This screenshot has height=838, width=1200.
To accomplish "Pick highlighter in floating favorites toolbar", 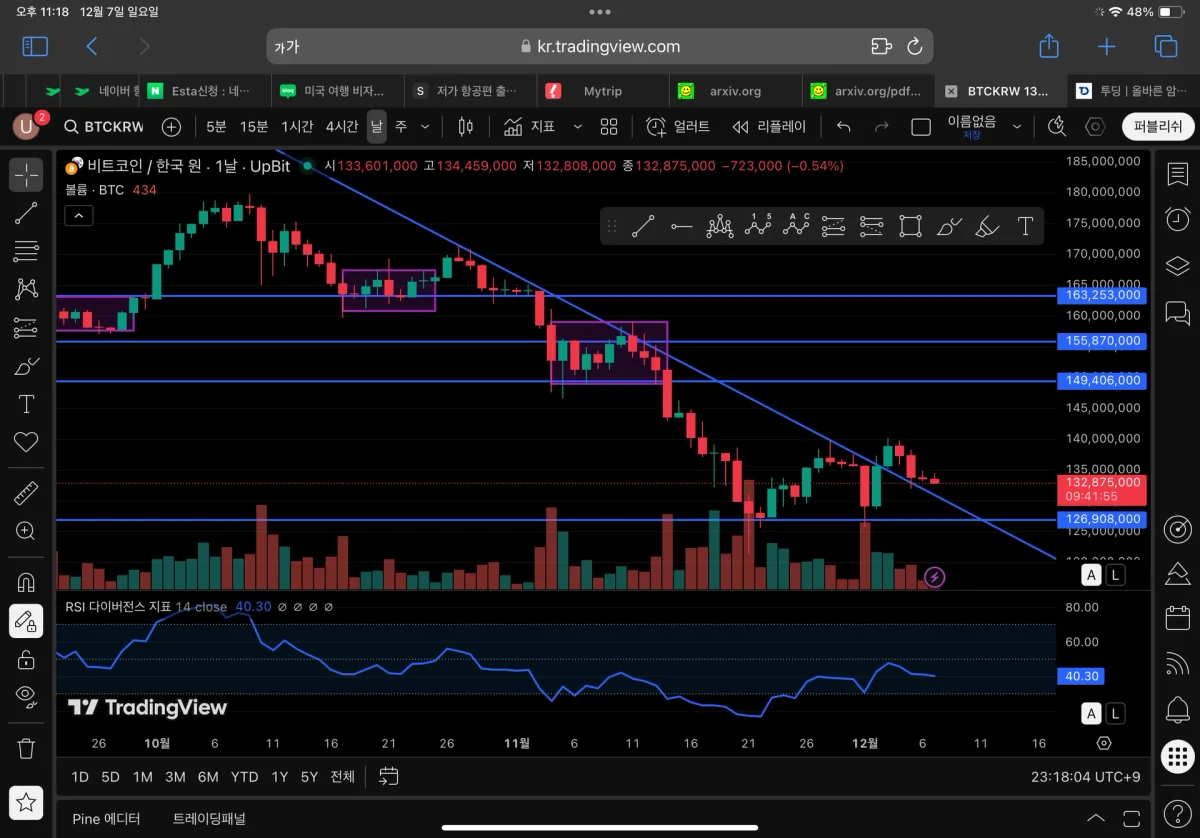I will [x=986, y=226].
